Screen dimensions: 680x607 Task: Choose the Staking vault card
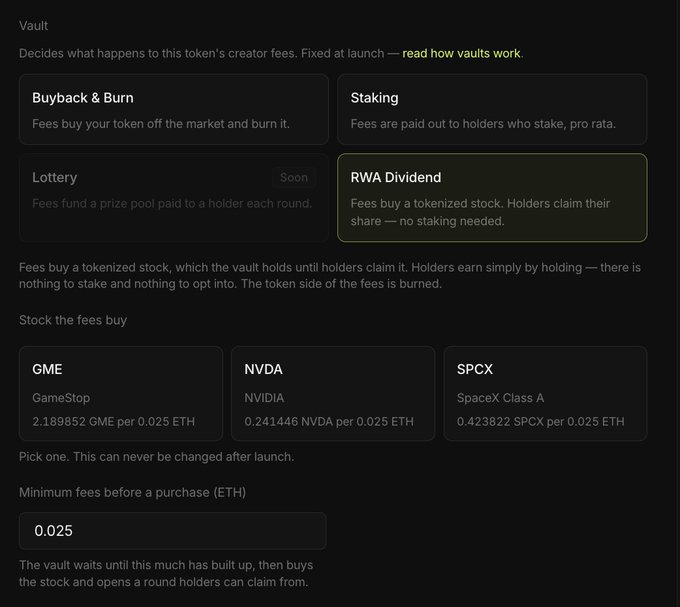[x=492, y=109]
